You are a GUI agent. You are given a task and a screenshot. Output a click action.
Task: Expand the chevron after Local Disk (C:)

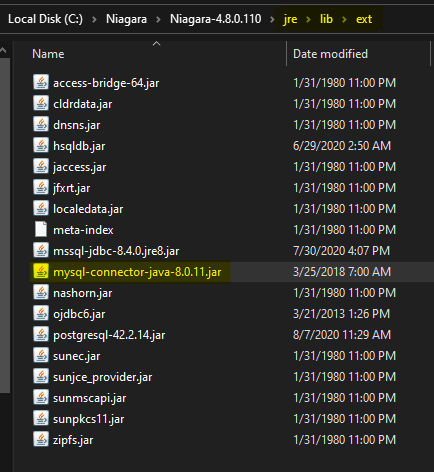(95, 19)
